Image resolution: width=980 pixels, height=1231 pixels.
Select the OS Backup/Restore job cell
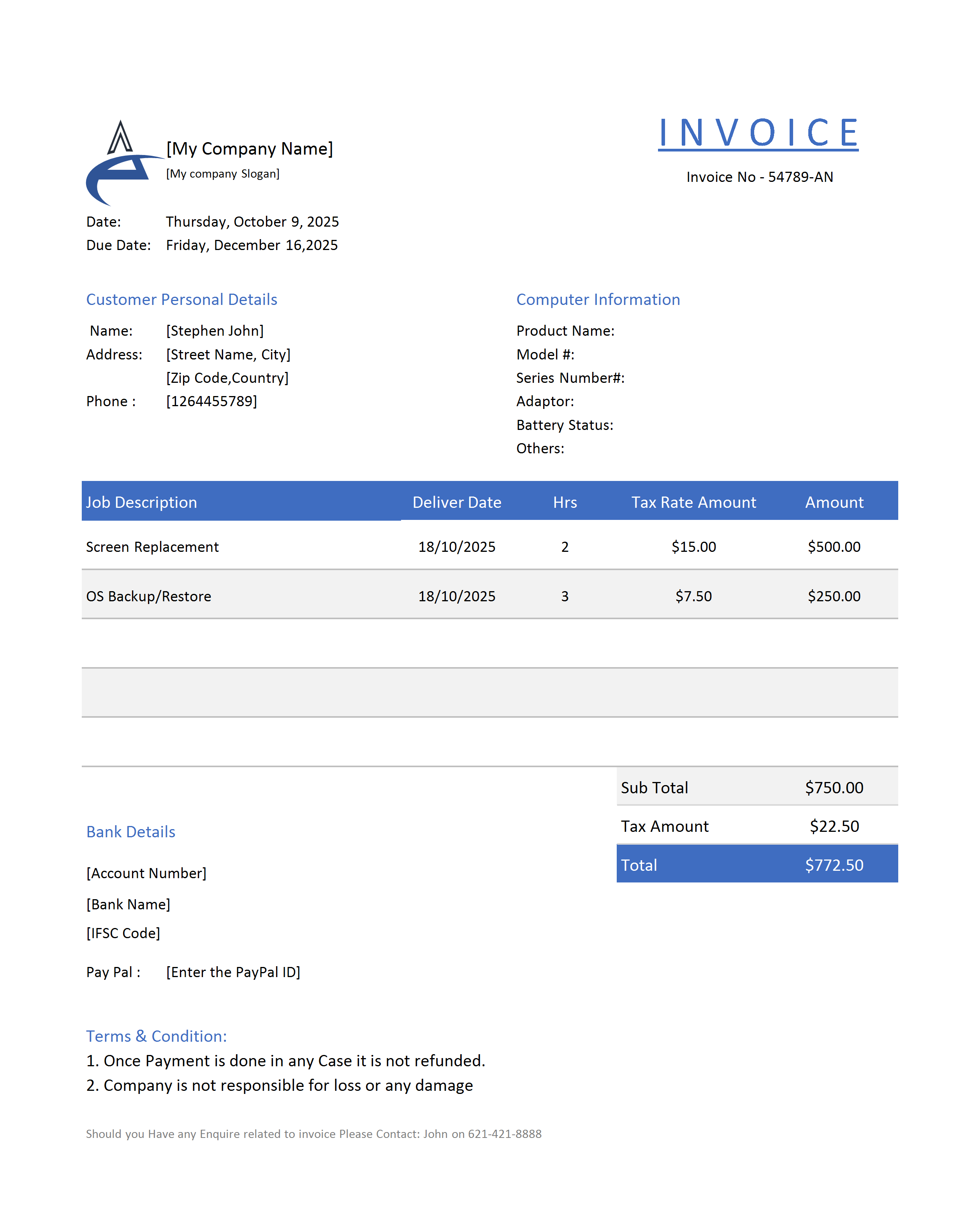(x=148, y=596)
